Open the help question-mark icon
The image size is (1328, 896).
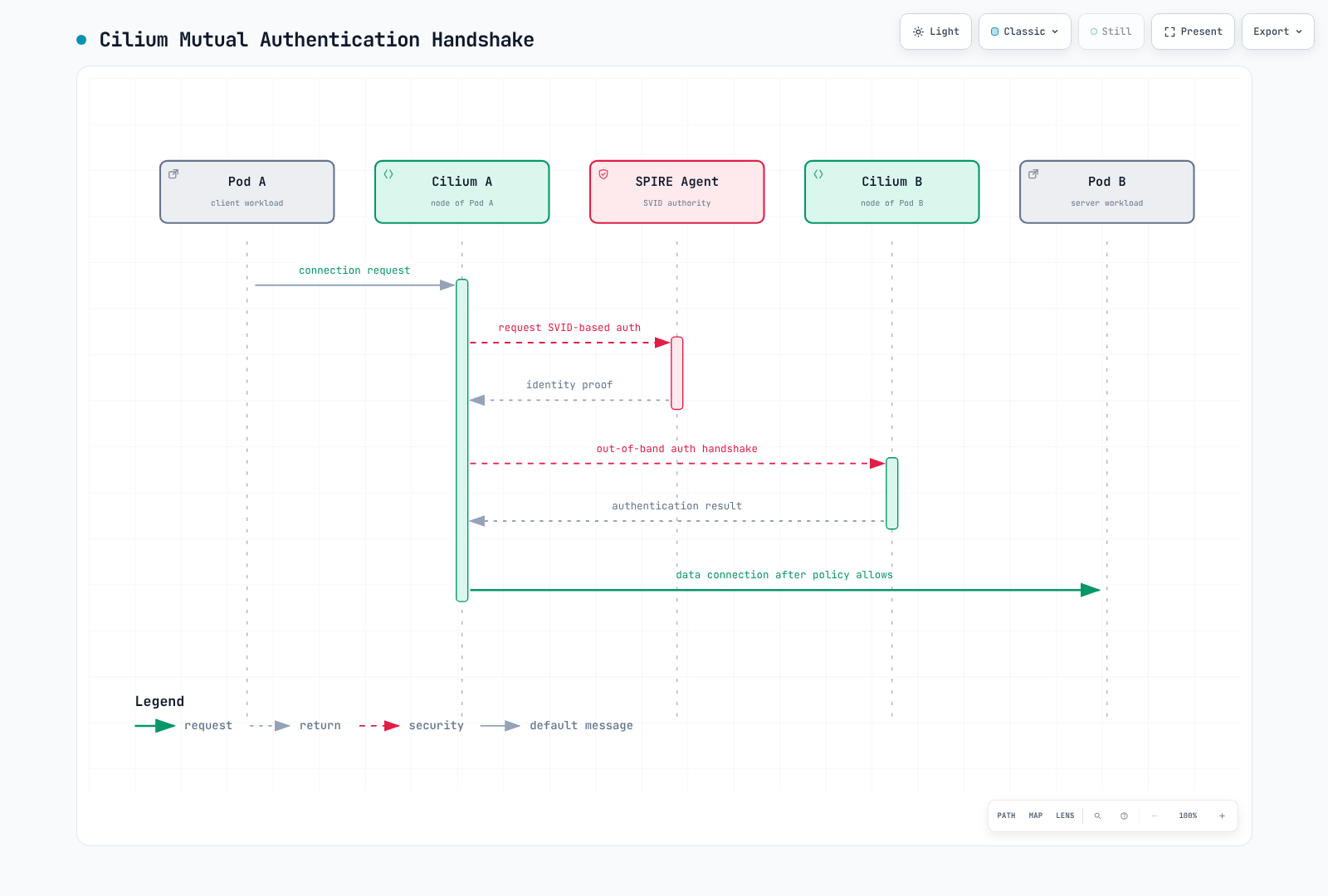1124,816
